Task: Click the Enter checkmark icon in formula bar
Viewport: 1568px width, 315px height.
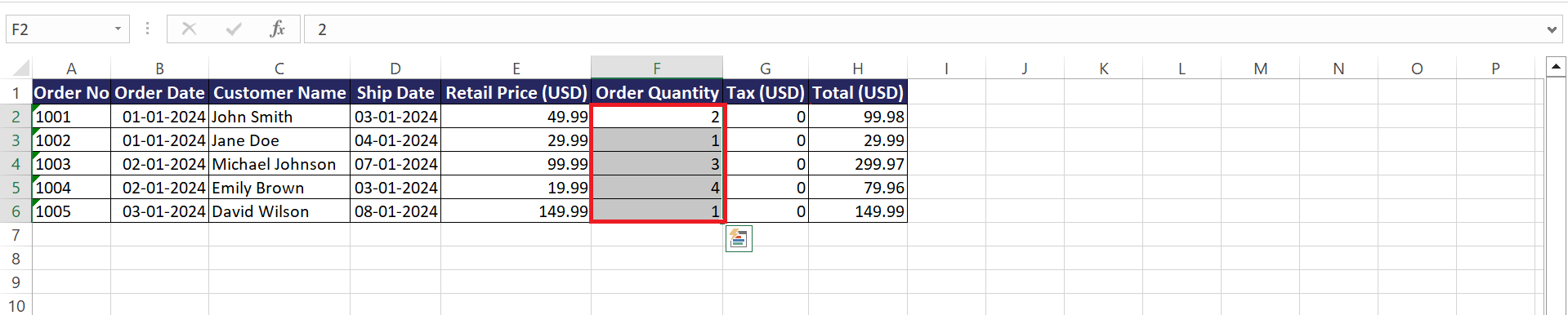Action: click(x=234, y=29)
